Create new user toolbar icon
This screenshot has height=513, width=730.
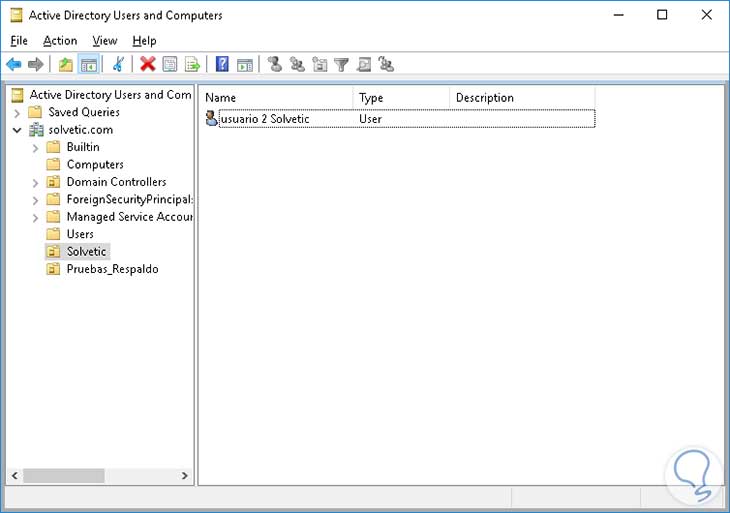point(275,64)
